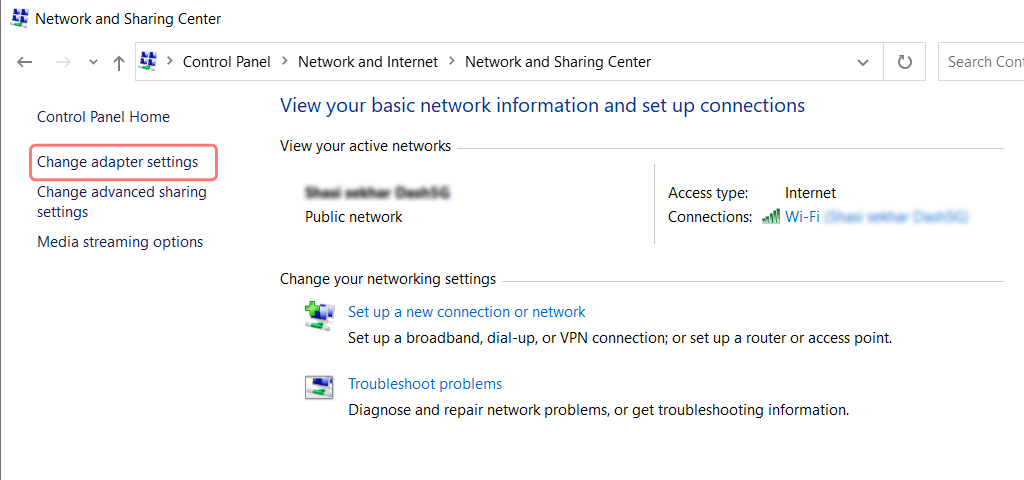
Task: Go to Control Panel Home
Action: (x=103, y=117)
